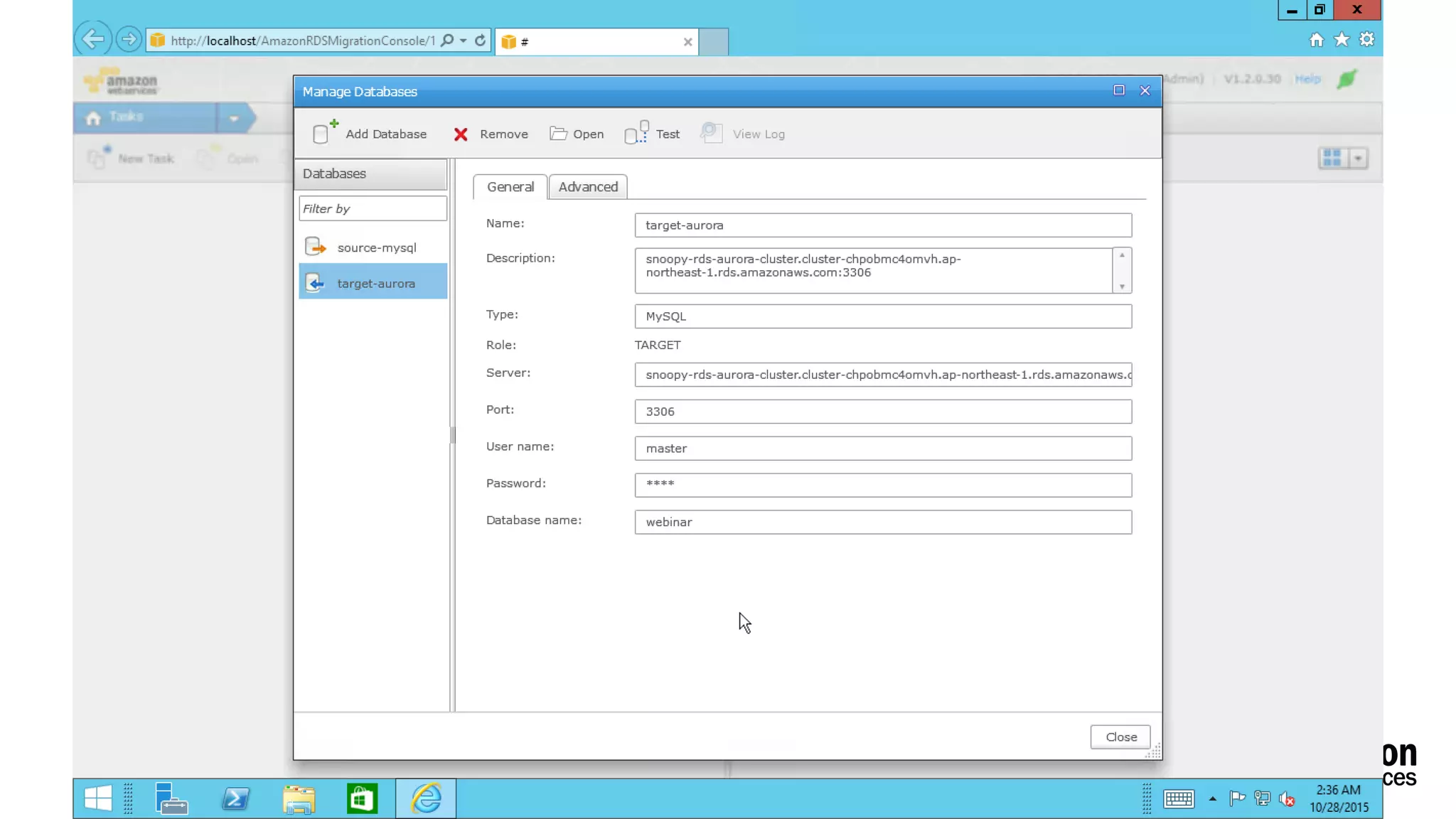
Task: Click the Open folder icon
Action: (x=558, y=134)
